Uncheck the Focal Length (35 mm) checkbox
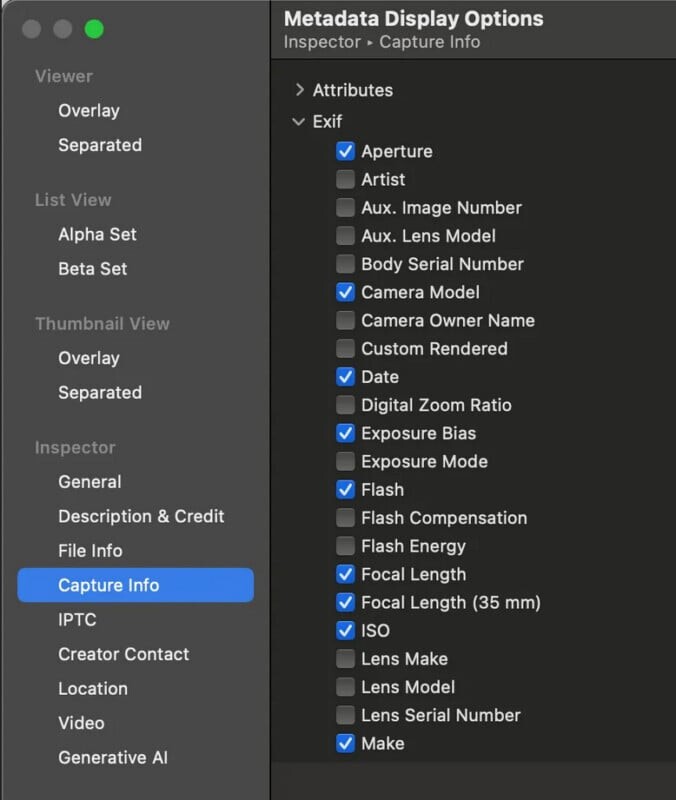 (345, 603)
